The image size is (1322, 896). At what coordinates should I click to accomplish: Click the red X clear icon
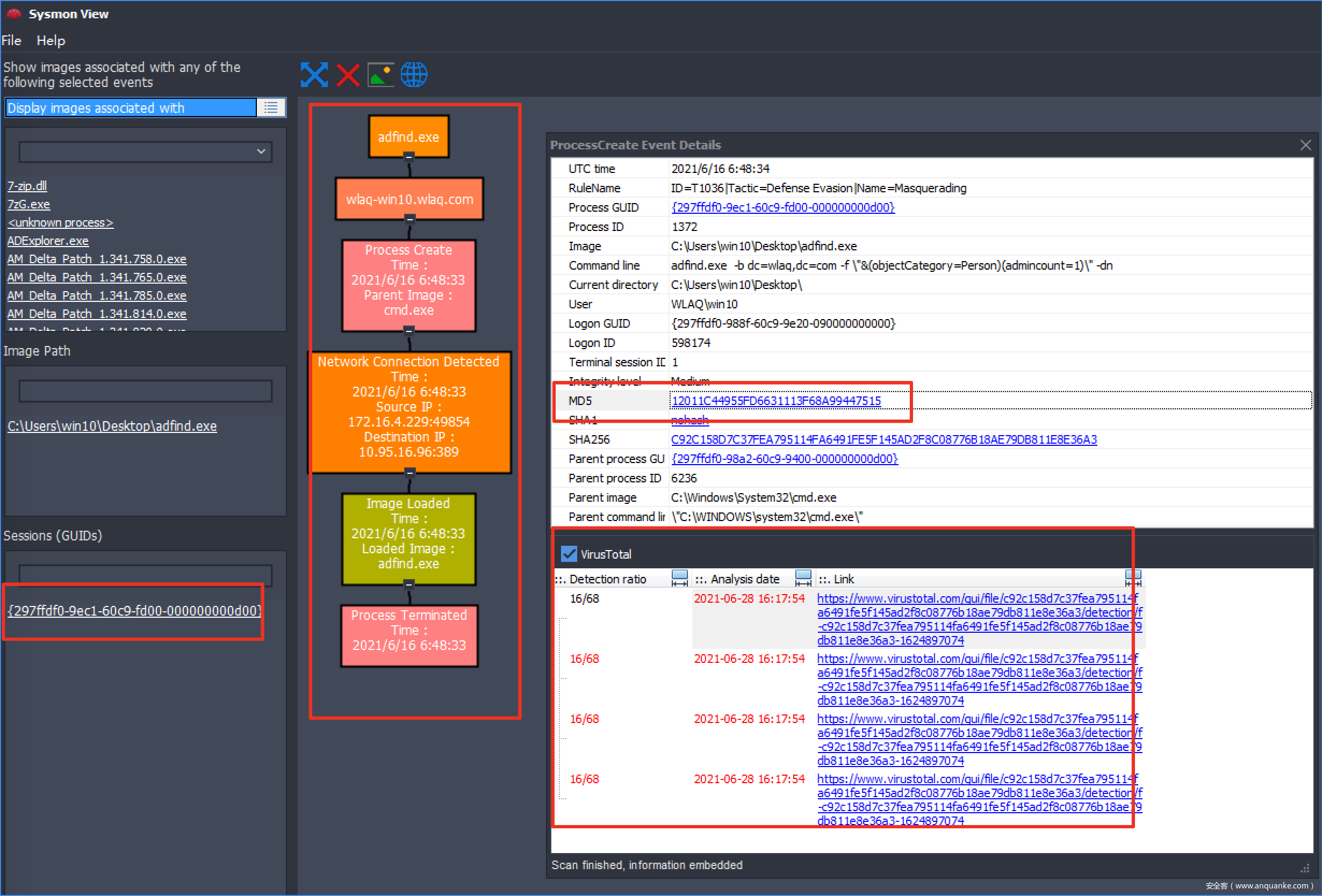click(348, 75)
